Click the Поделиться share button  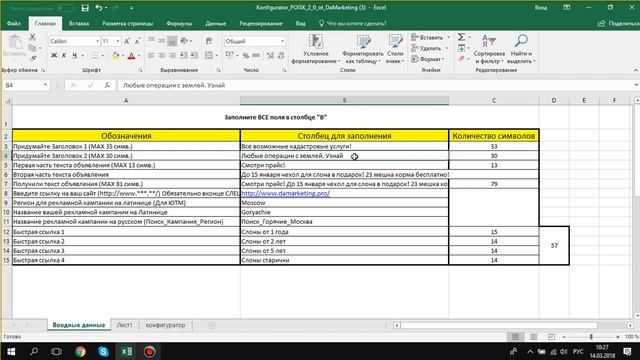pyautogui.click(x=618, y=24)
